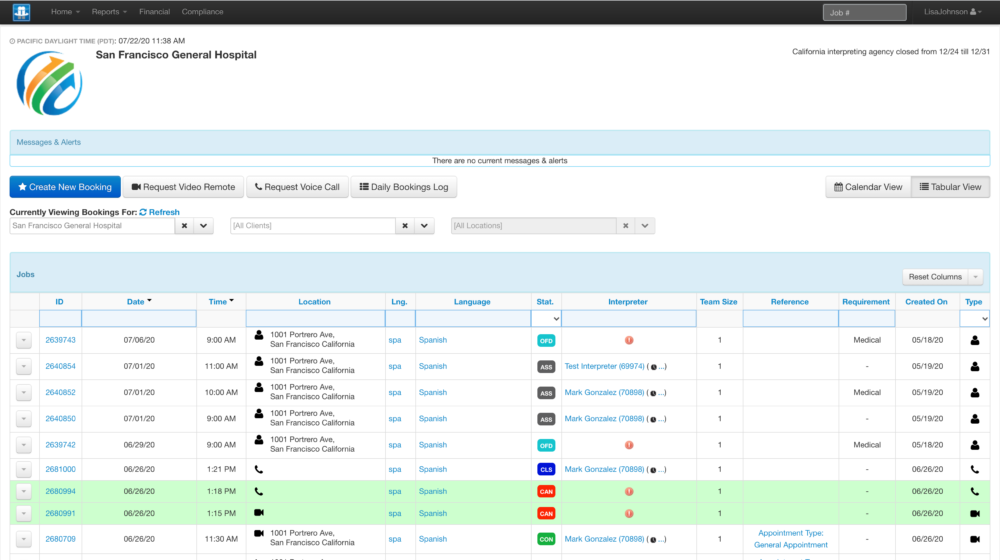Click the Messages & Alerts panel header
The width and height of the screenshot is (1000, 560).
tap(499, 142)
